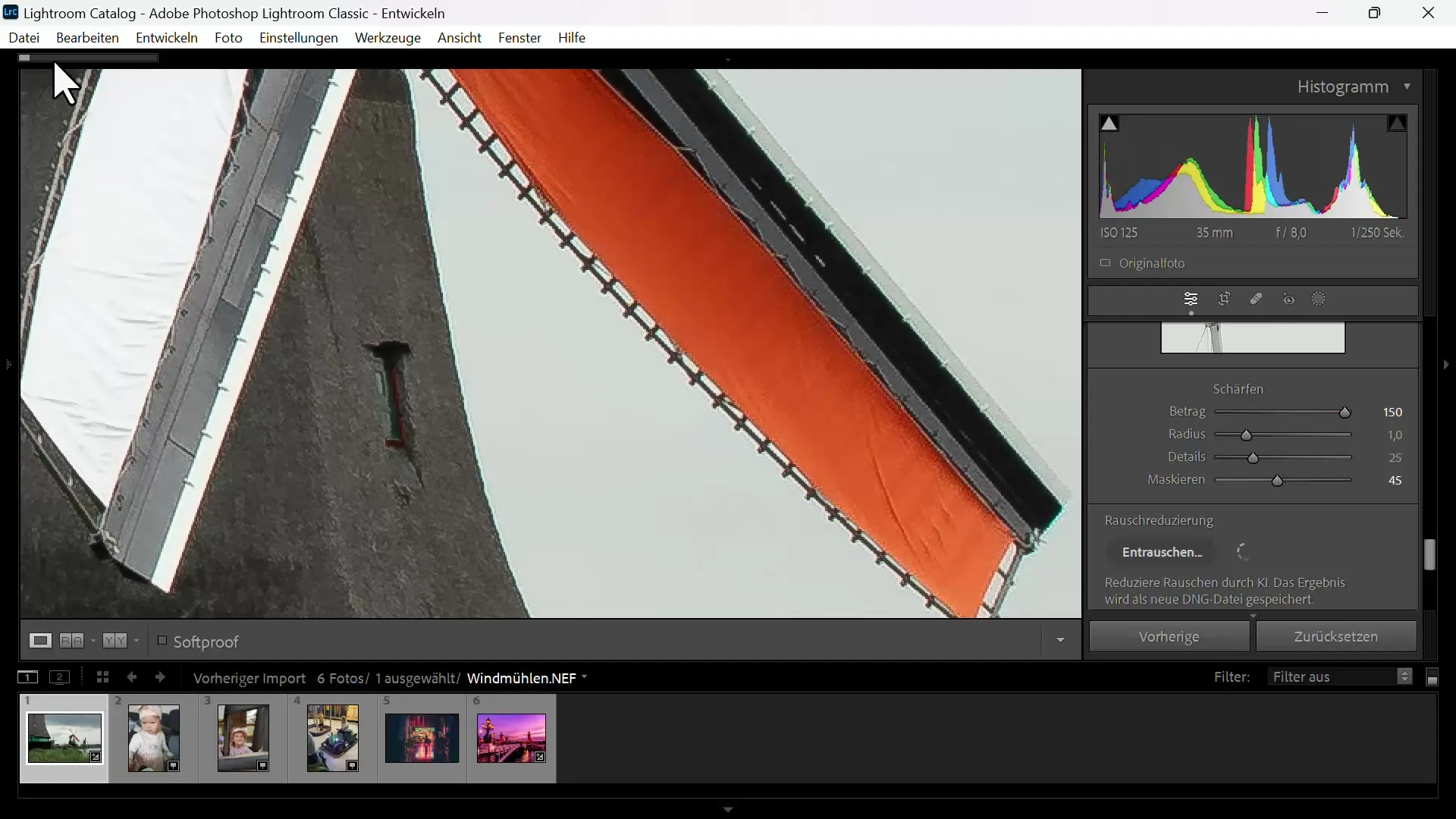Click the Betrag value 150
This screenshot has height=819, width=1456.
tap(1393, 413)
